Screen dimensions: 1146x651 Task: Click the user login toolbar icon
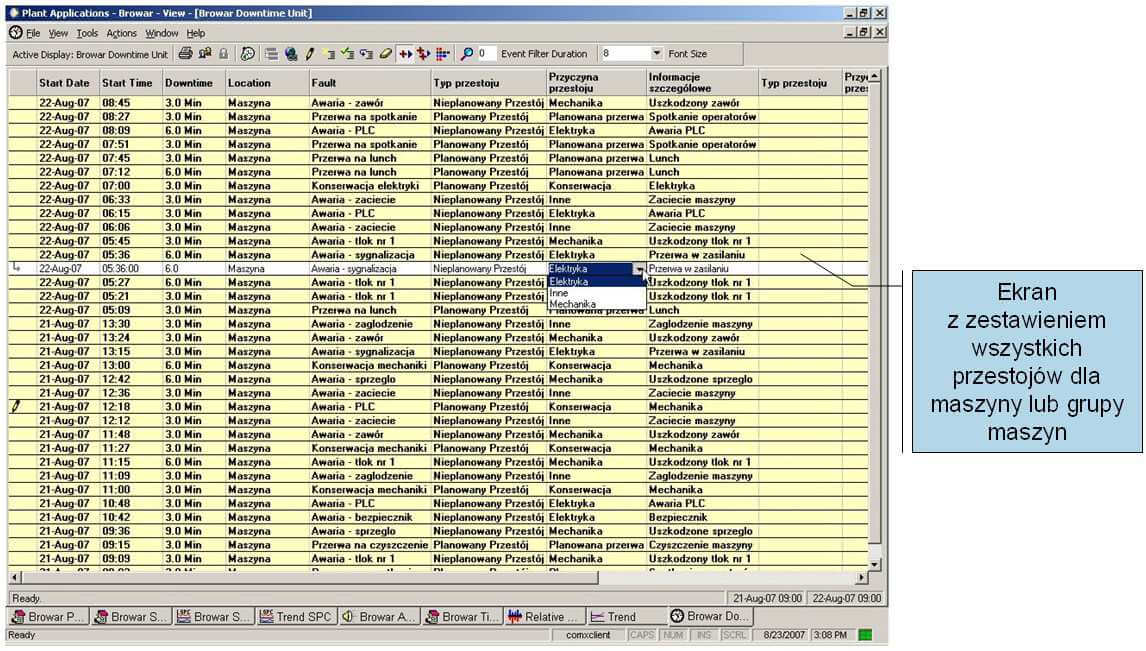(205, 53)
